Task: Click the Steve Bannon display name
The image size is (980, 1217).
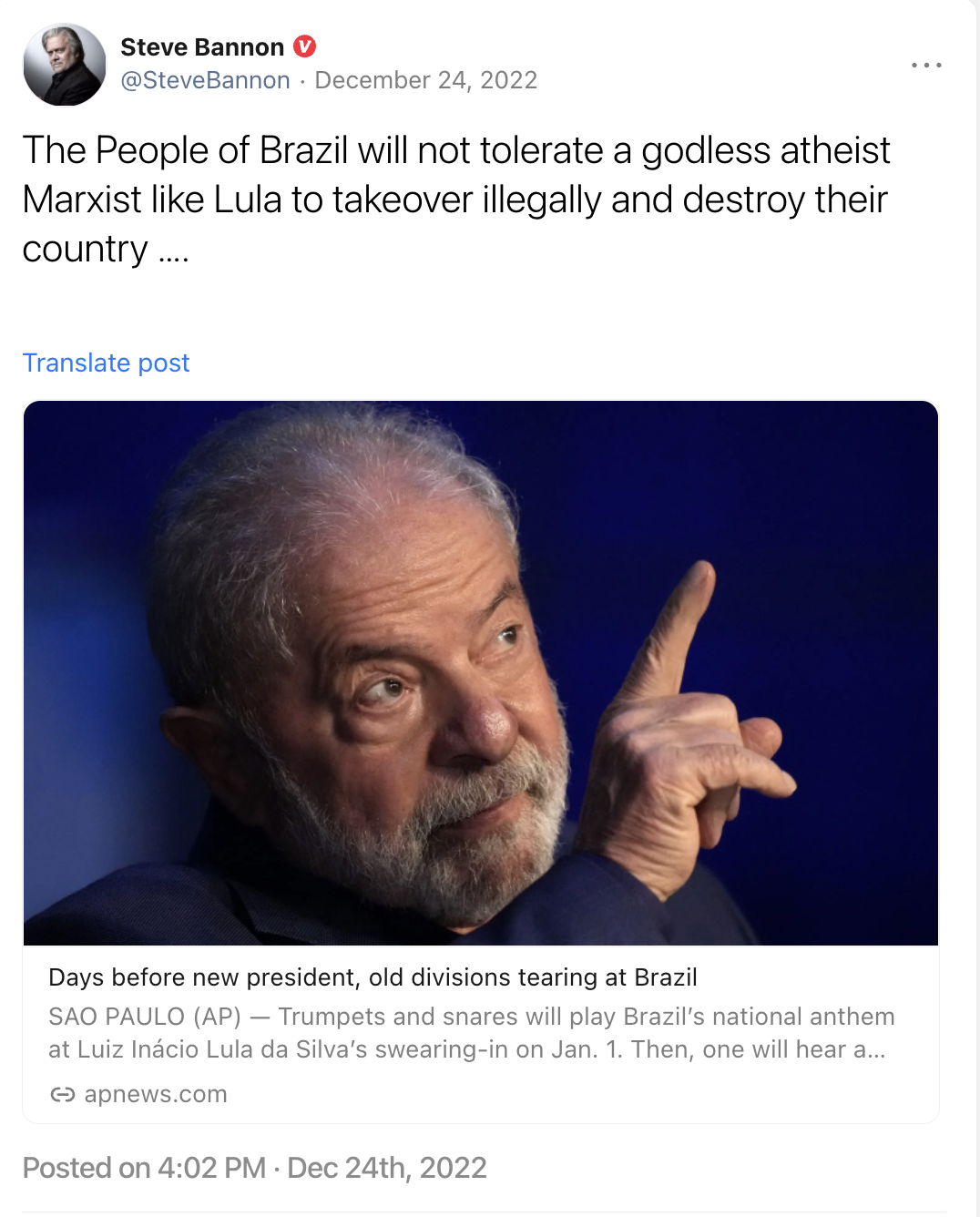Action: pyautogui.click(x=202, y=46)
